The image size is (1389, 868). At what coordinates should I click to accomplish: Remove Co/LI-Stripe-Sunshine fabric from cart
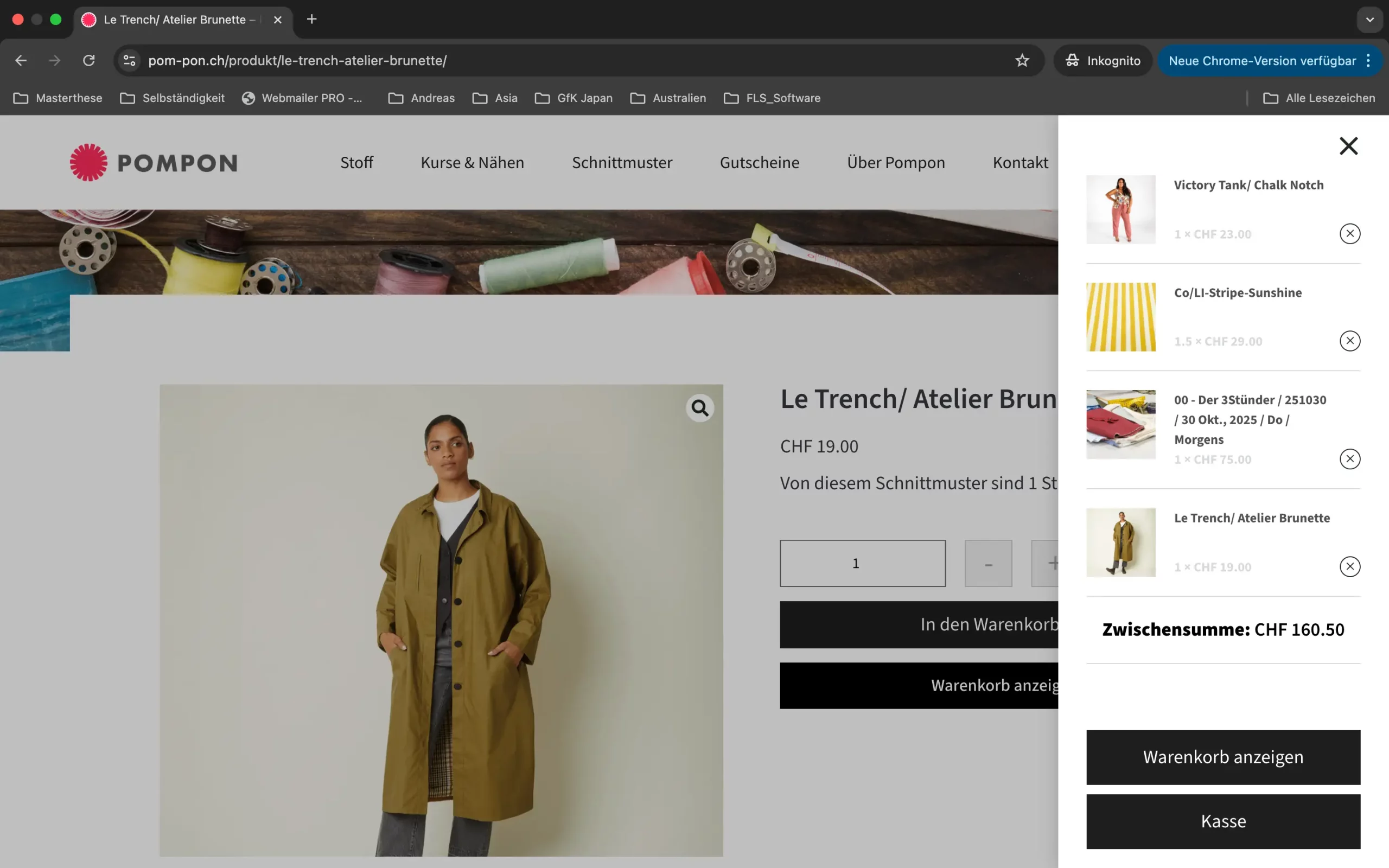pos(1350,341)
